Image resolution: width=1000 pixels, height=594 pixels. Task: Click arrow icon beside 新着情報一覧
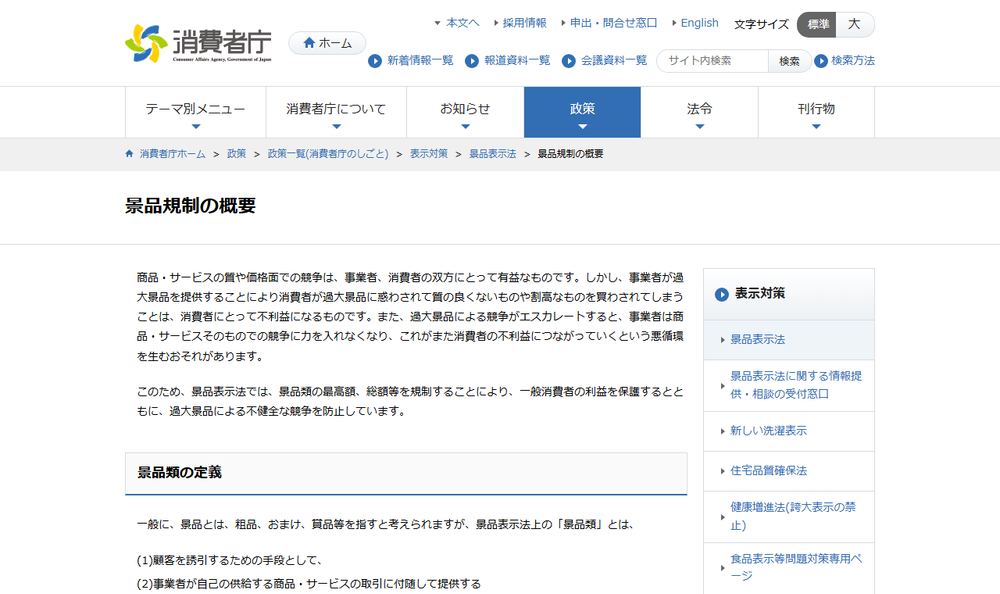coord(375,61)
